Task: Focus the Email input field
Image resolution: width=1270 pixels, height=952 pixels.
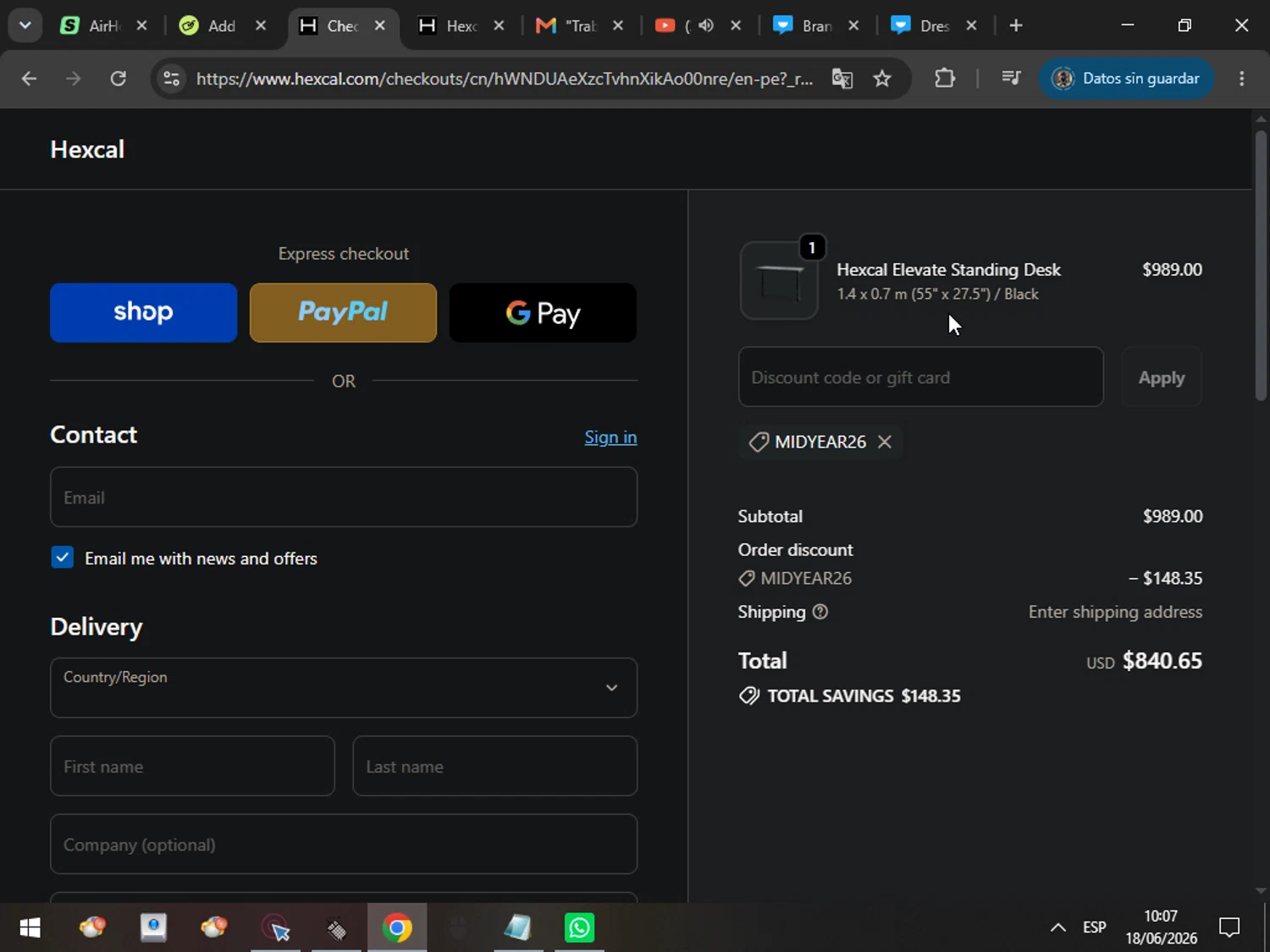Action: coord(344,498)
